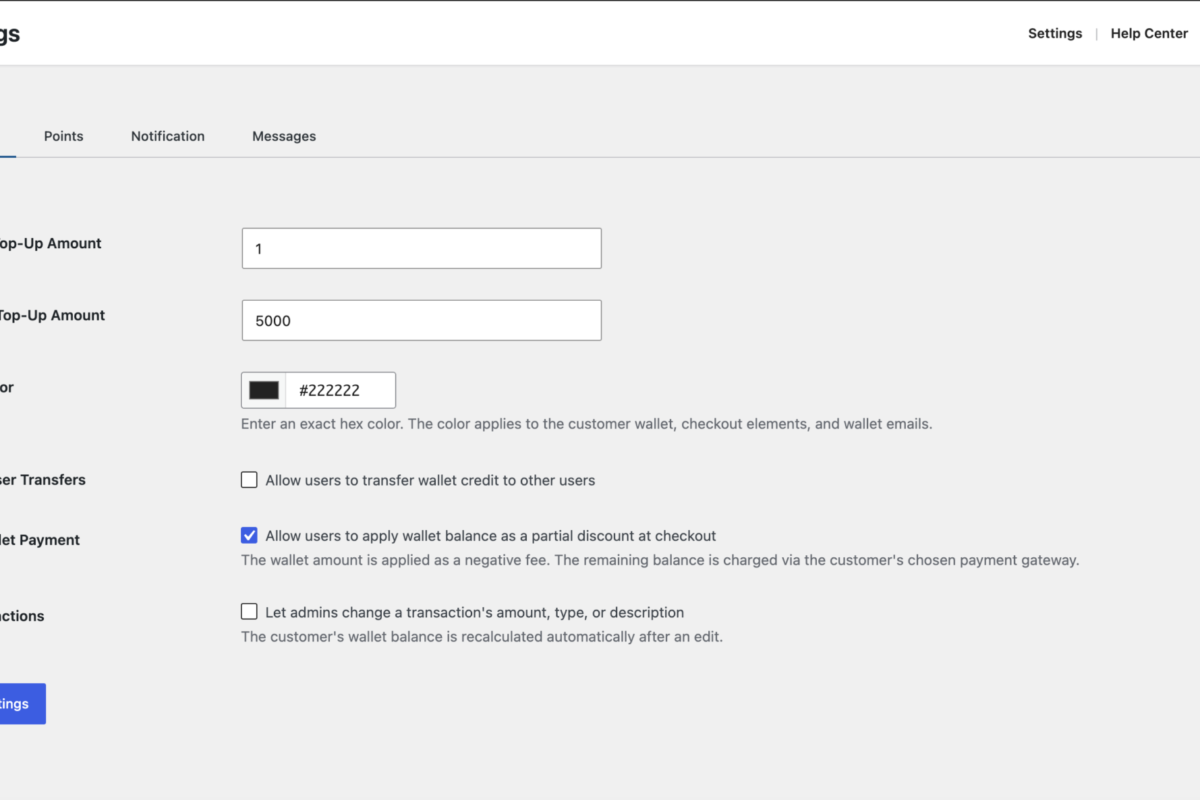
Task: Click the 'let Payment' row label
Action: pos(40,540)
